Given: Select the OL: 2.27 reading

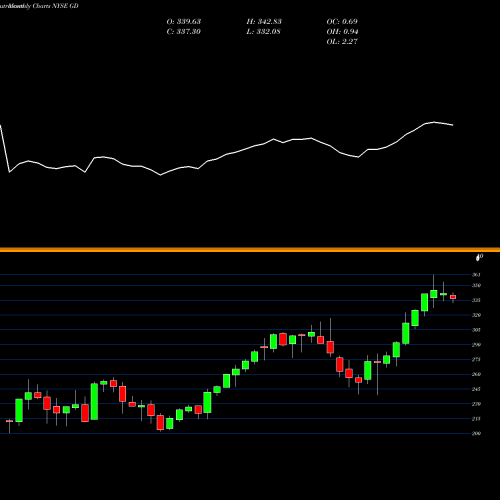Looking at the screenshot, I should click(342, 42).
